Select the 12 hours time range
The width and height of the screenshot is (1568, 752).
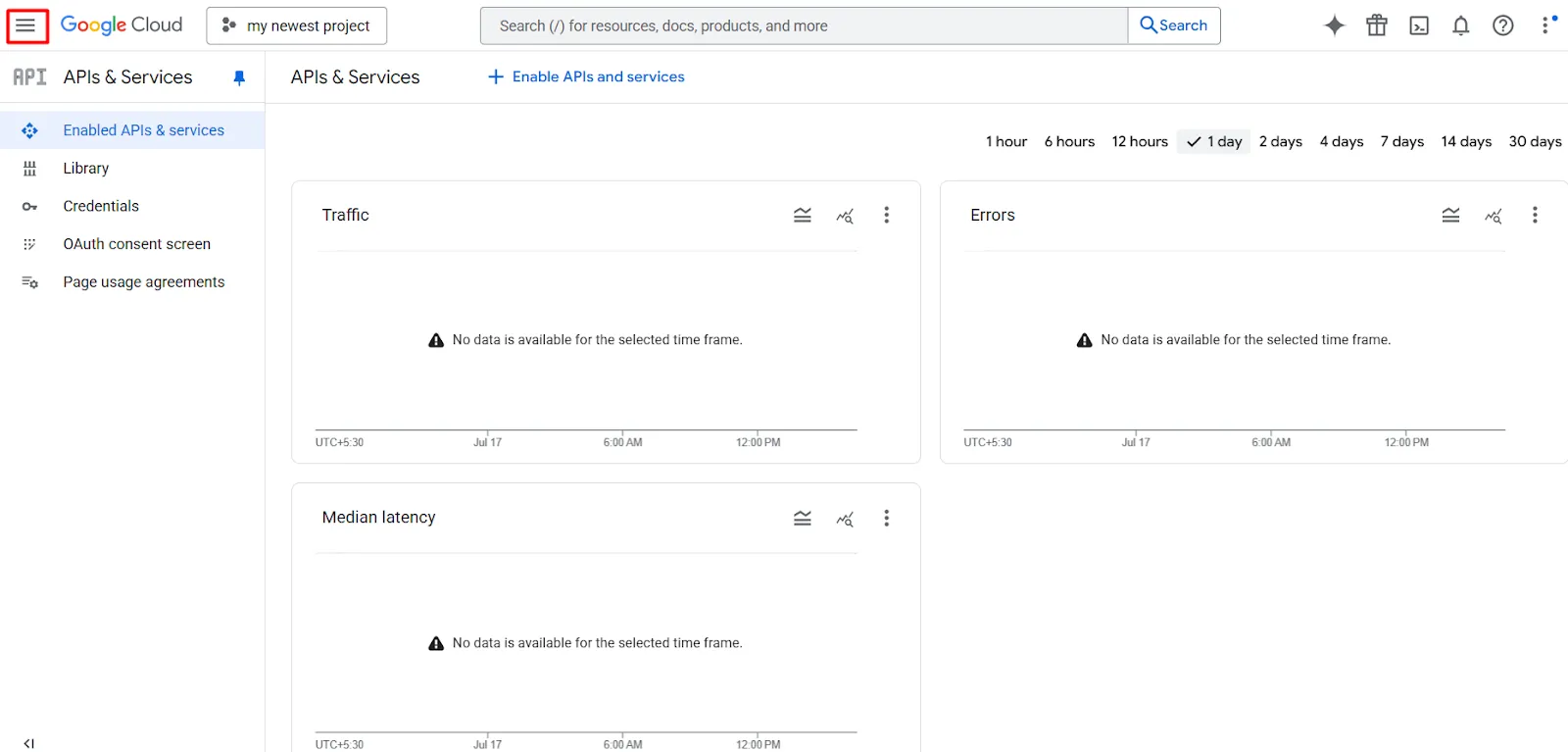click(1140, 141)
